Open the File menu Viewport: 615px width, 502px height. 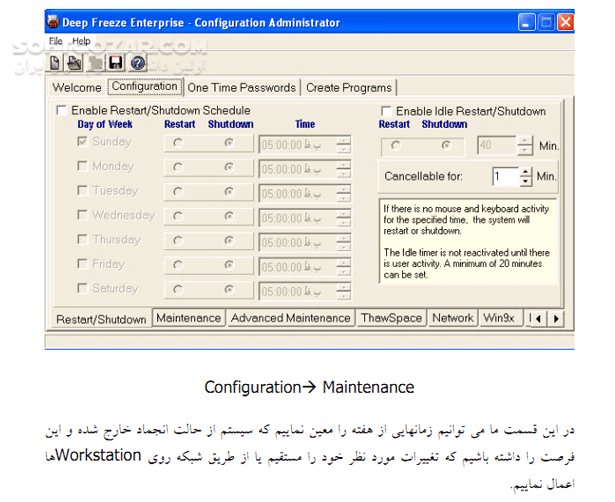point(55,42)
